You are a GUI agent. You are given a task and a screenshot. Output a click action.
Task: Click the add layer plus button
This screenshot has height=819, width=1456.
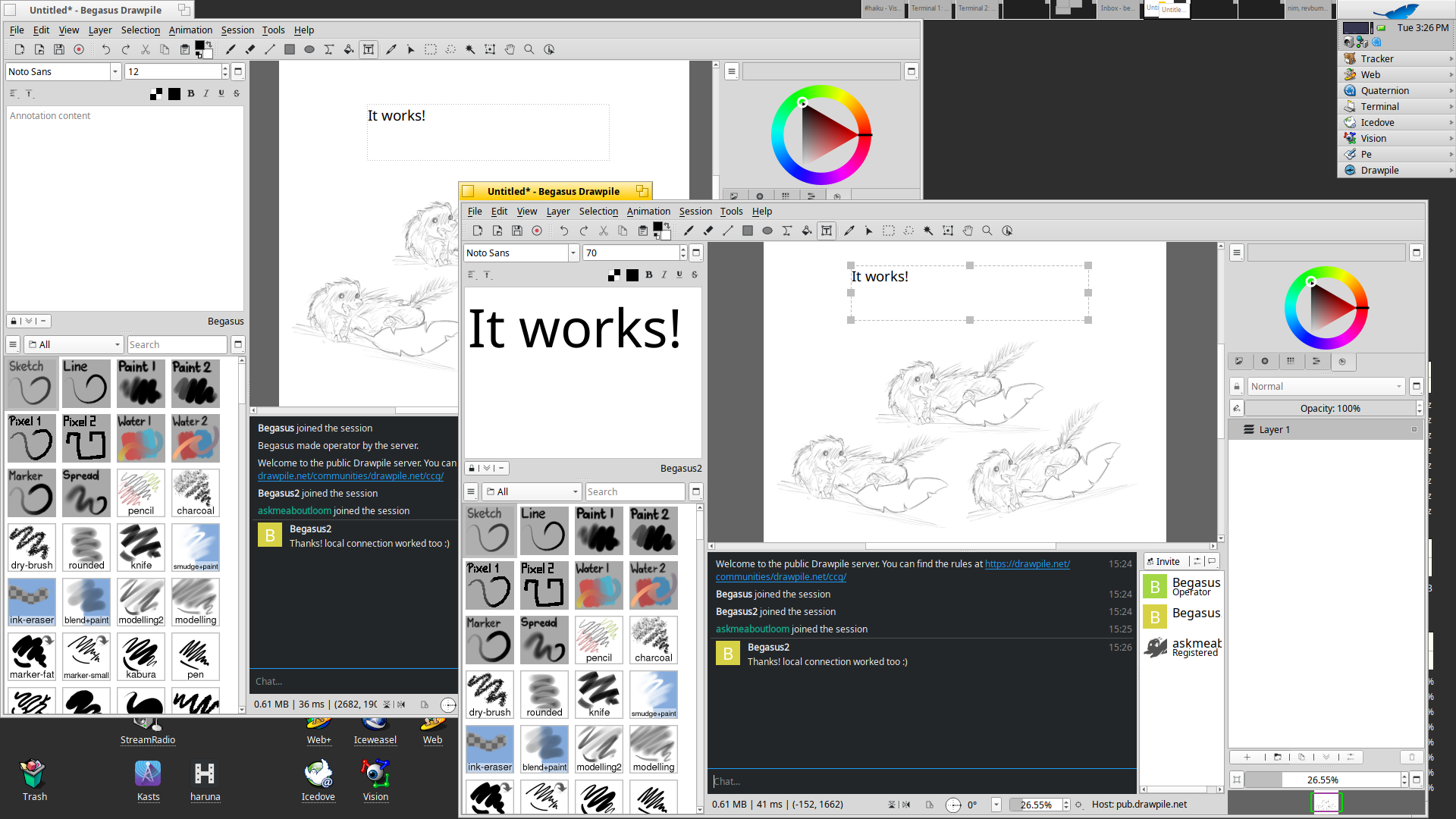pos(1247,757)
